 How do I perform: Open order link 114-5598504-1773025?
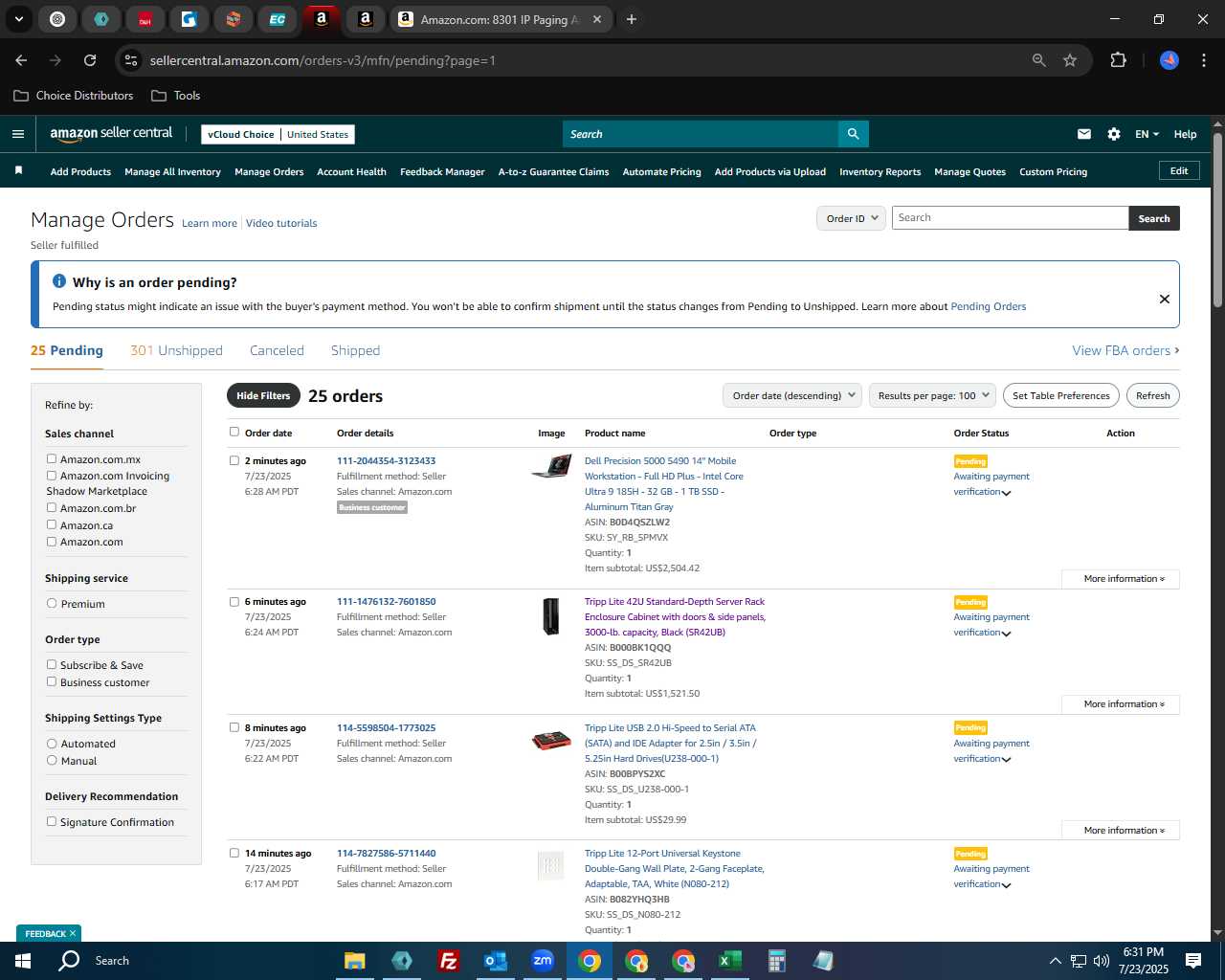click(386, 728)
